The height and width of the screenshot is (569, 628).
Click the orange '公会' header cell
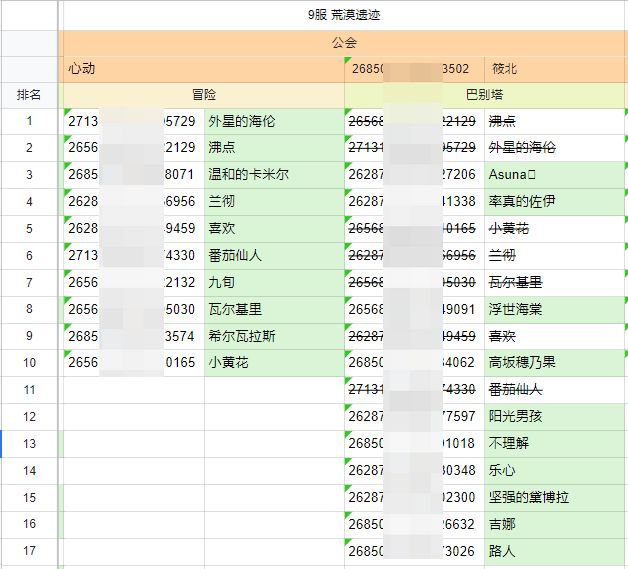tap(344, 43)
